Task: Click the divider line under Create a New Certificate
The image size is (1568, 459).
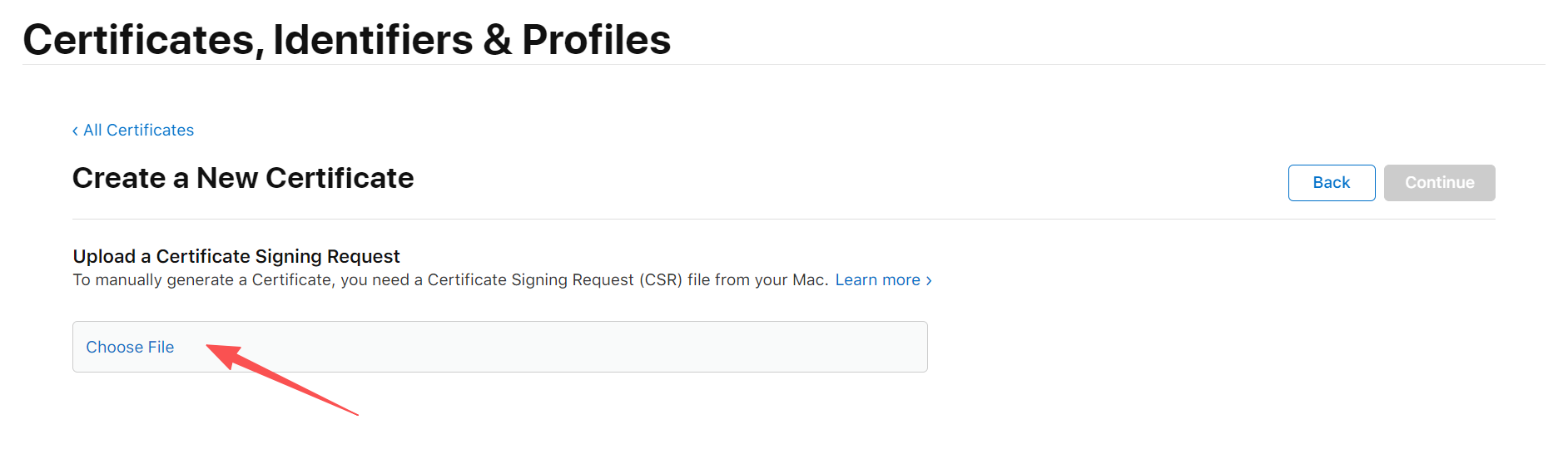Action: (782, 220)
